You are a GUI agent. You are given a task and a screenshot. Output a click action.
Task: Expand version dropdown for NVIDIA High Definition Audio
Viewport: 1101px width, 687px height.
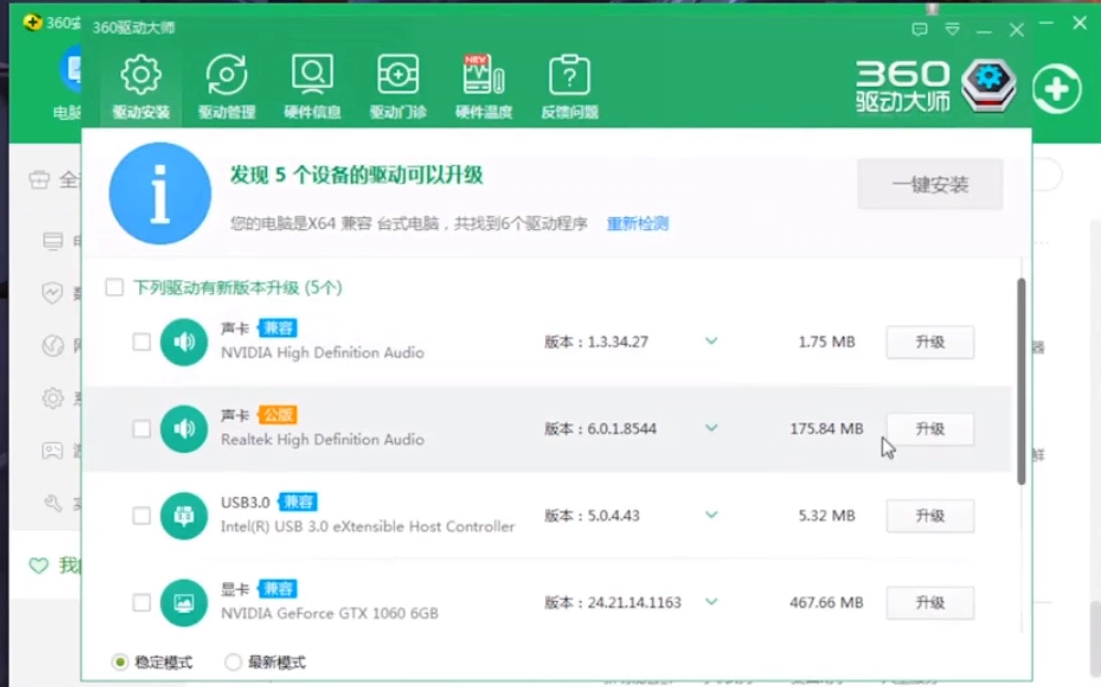pos(711,342)
